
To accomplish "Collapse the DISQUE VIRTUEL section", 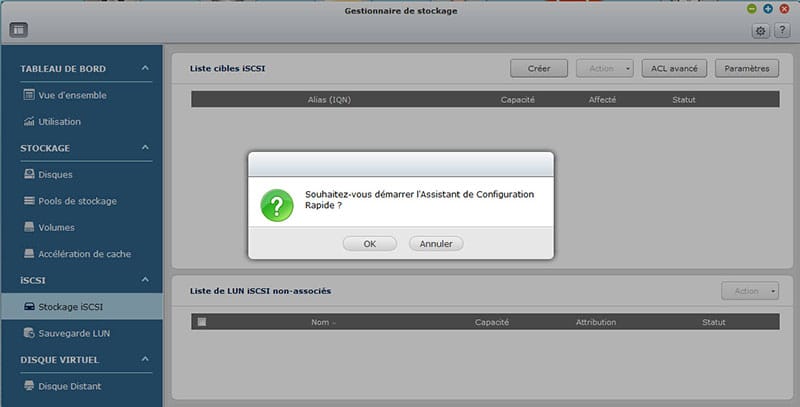I will coord(145,359).
